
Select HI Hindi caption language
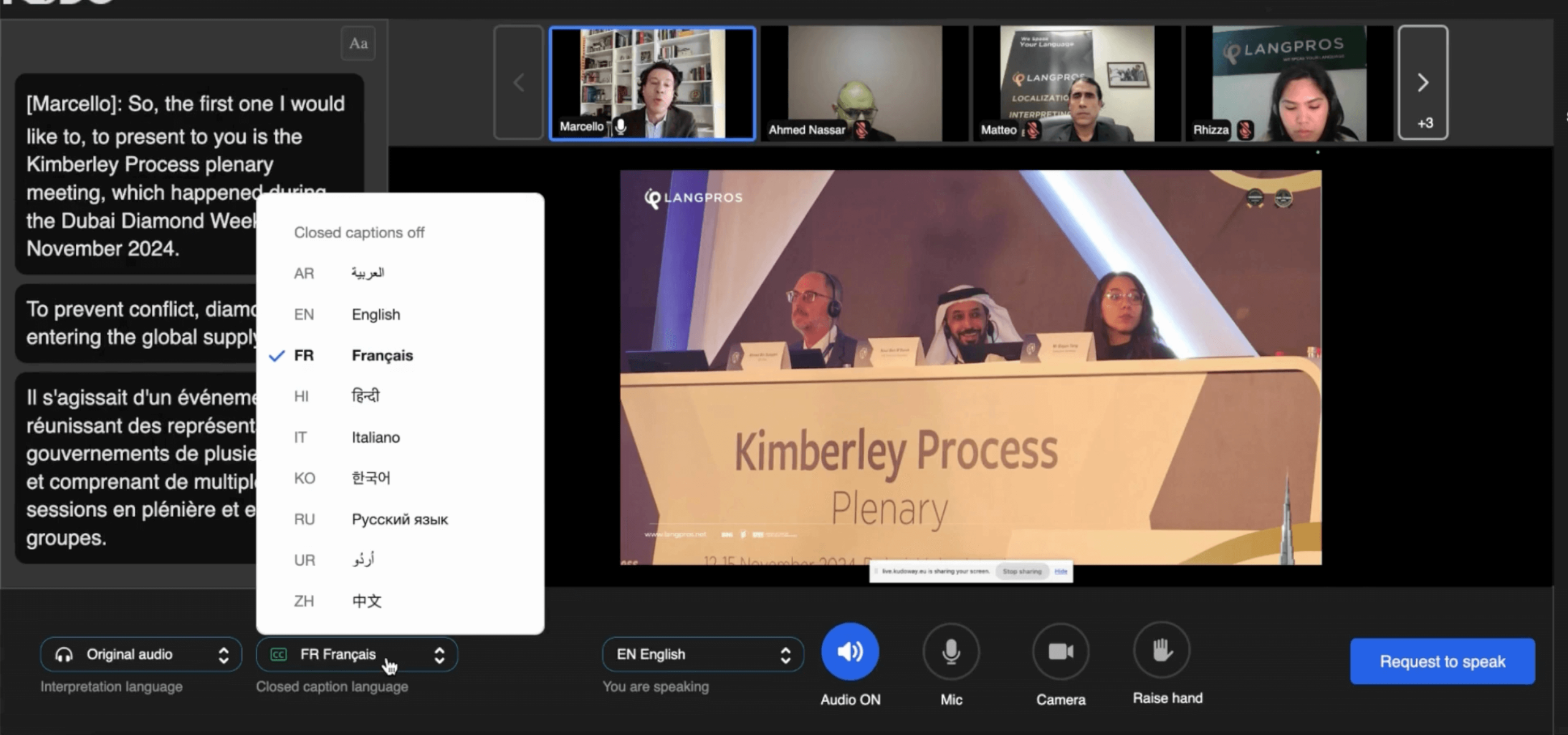click(400, 396)
